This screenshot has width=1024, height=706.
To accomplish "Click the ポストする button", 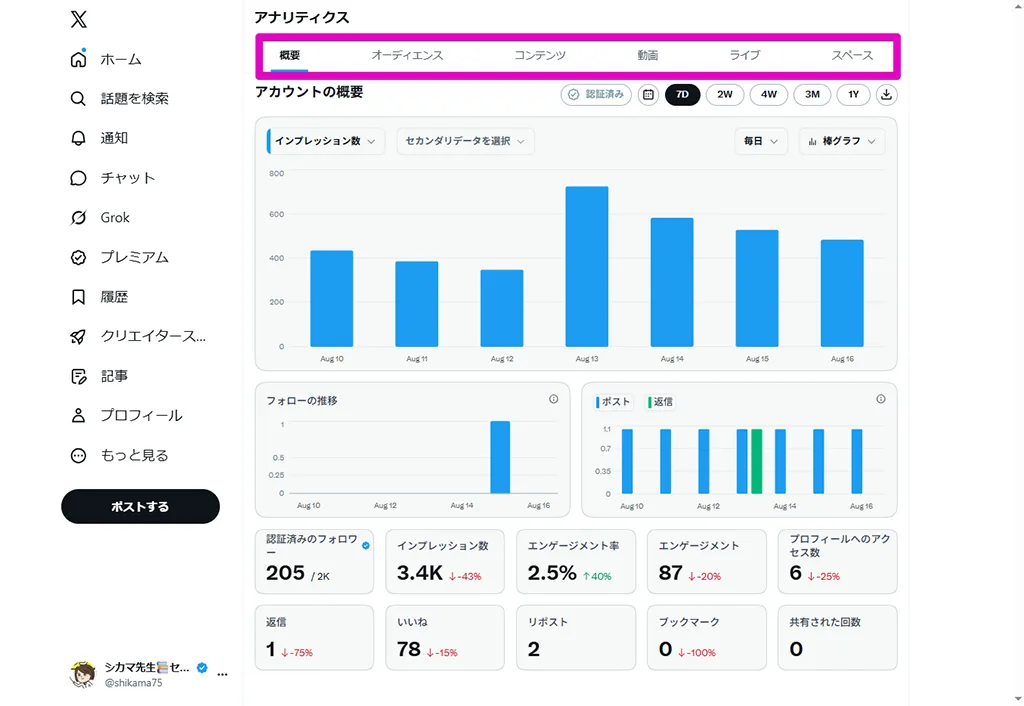I will coord(140,507).
